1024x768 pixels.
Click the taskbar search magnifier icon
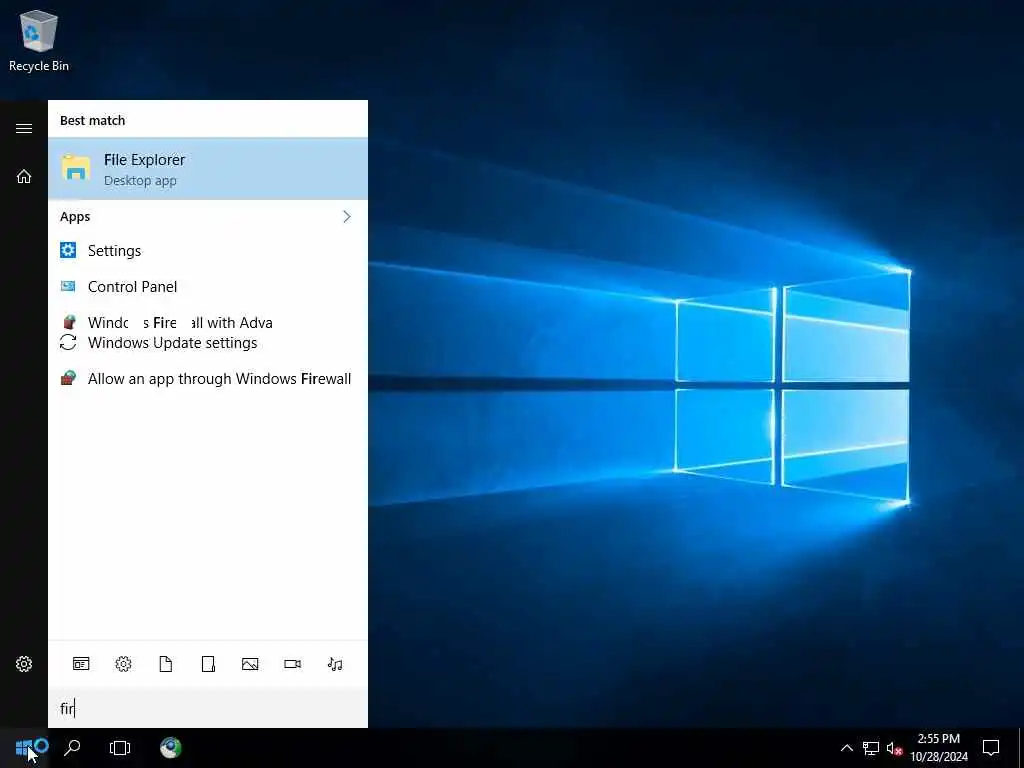point(72,748)
